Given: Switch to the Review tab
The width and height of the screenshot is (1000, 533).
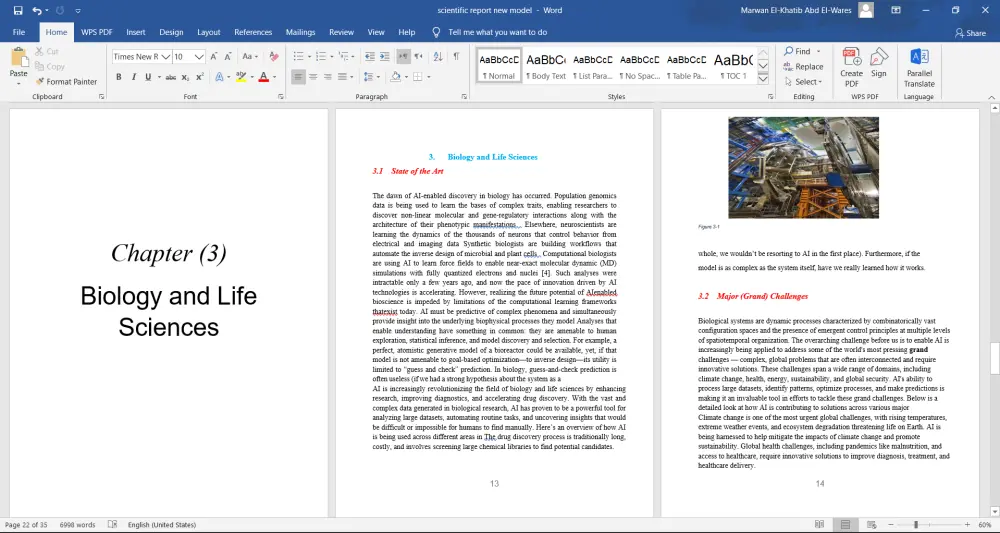Looking at the screenshot, I should 341,32.
